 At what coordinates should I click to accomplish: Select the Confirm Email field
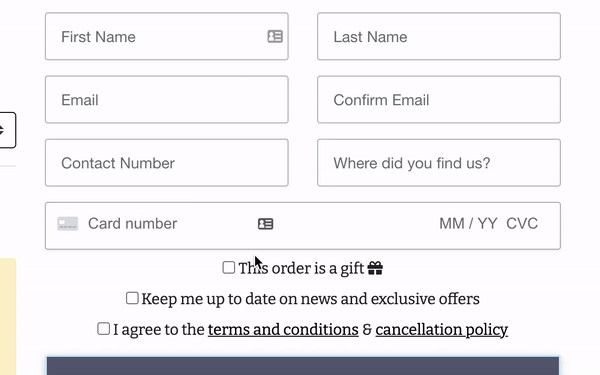[x=439, y=99]
